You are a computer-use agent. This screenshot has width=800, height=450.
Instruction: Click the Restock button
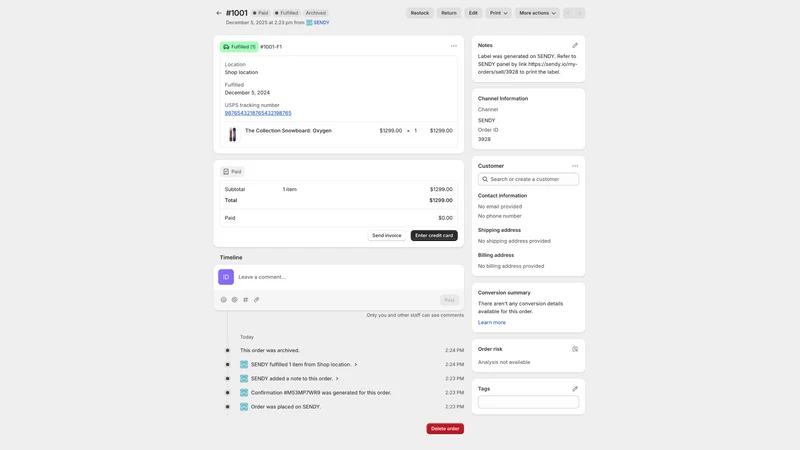tap(420, 13)
